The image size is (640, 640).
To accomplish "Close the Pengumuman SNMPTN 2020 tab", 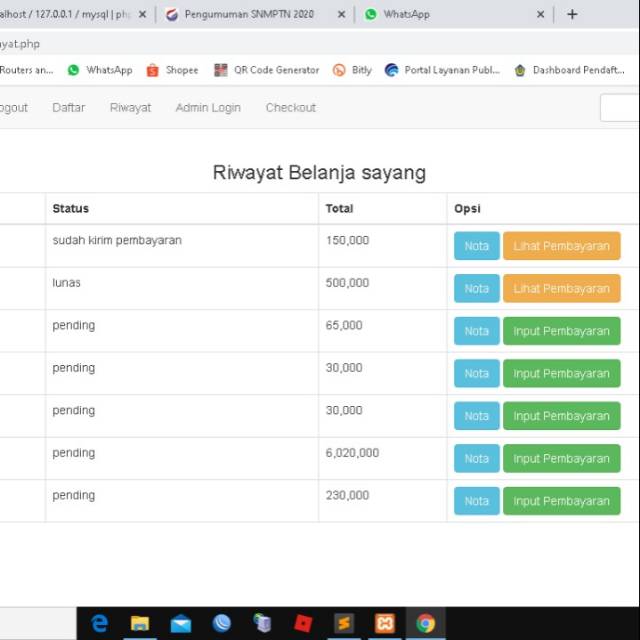I will (x=341, y=15).
